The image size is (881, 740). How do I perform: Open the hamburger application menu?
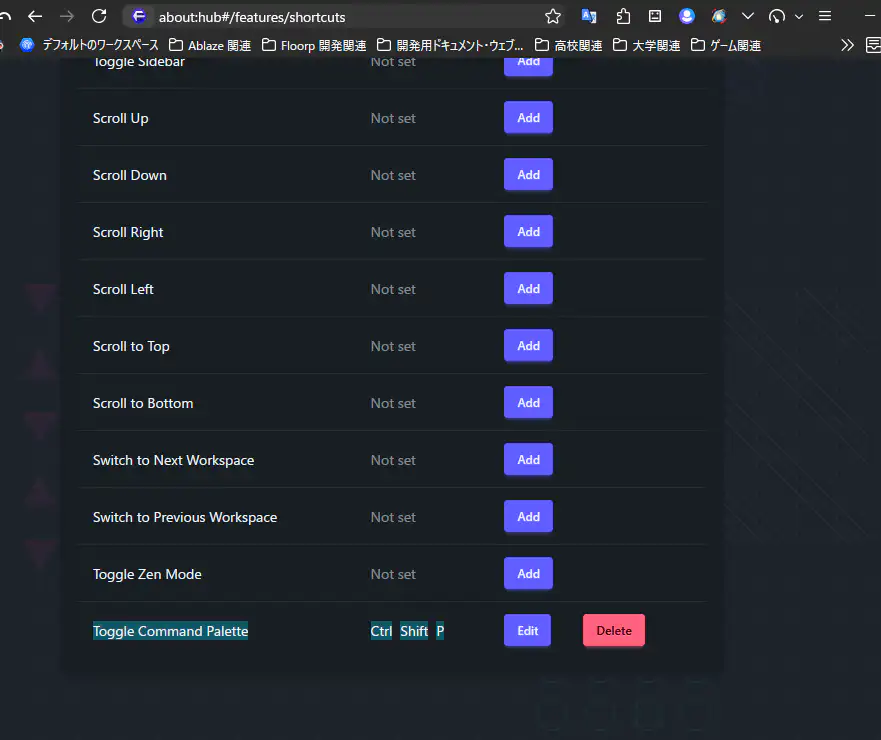[825, 16]
